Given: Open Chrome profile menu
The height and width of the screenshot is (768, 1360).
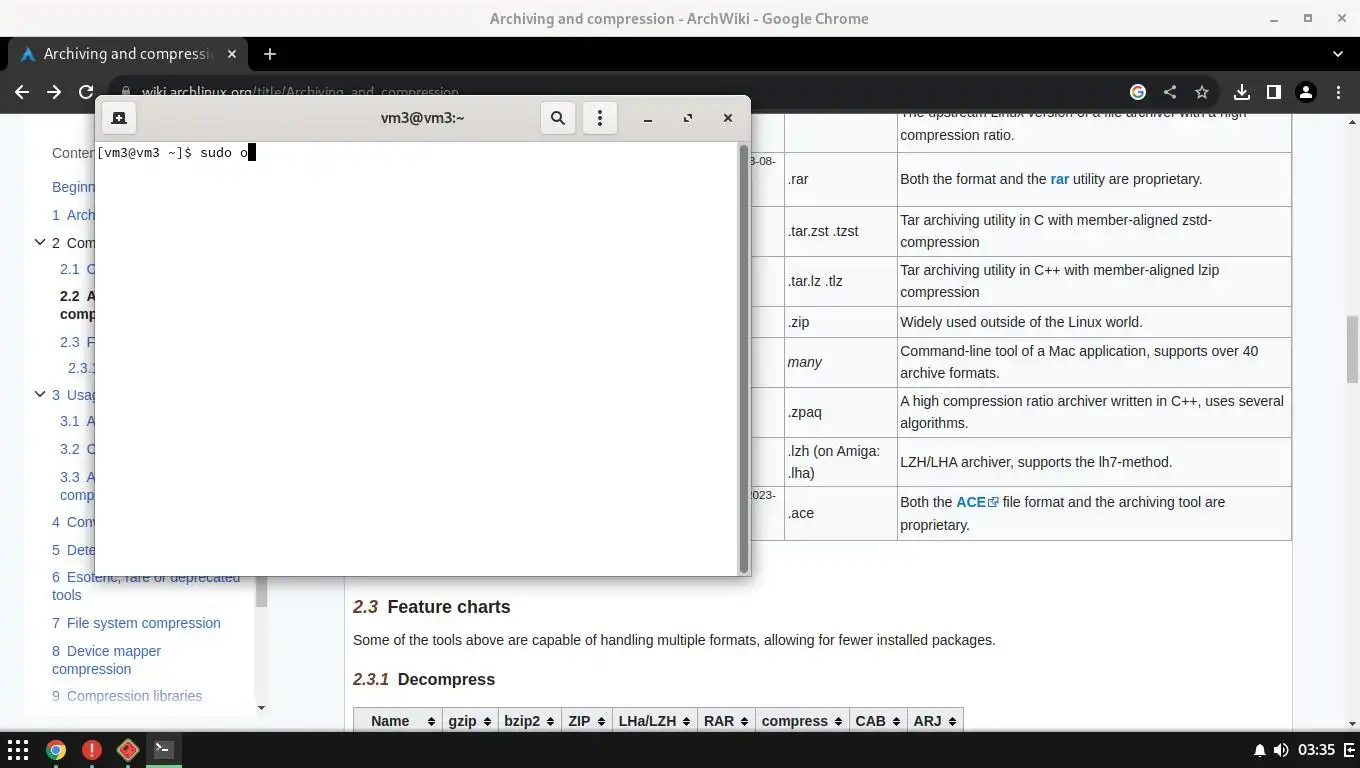Looking at the screenshot, I should 1306,92.
